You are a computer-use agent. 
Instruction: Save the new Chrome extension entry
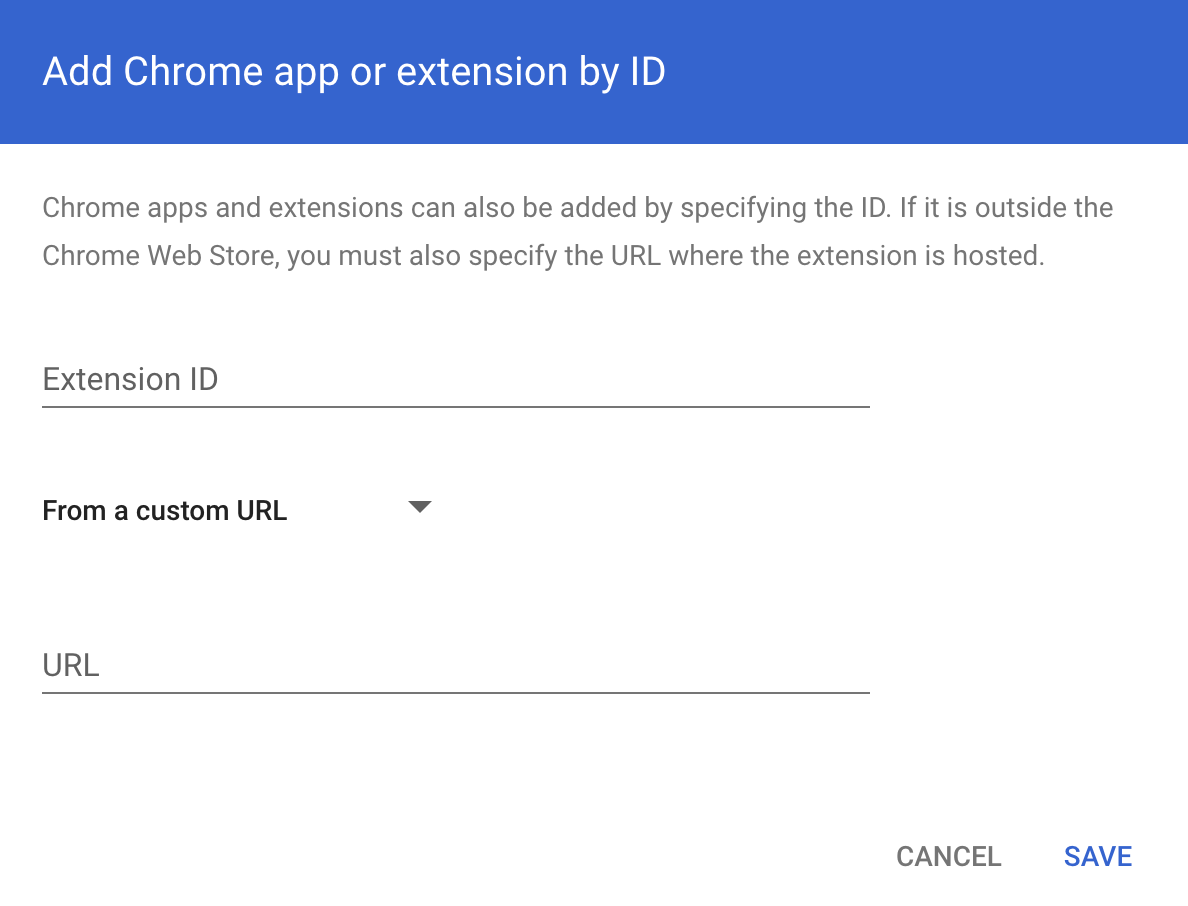tap(1097, 856)
